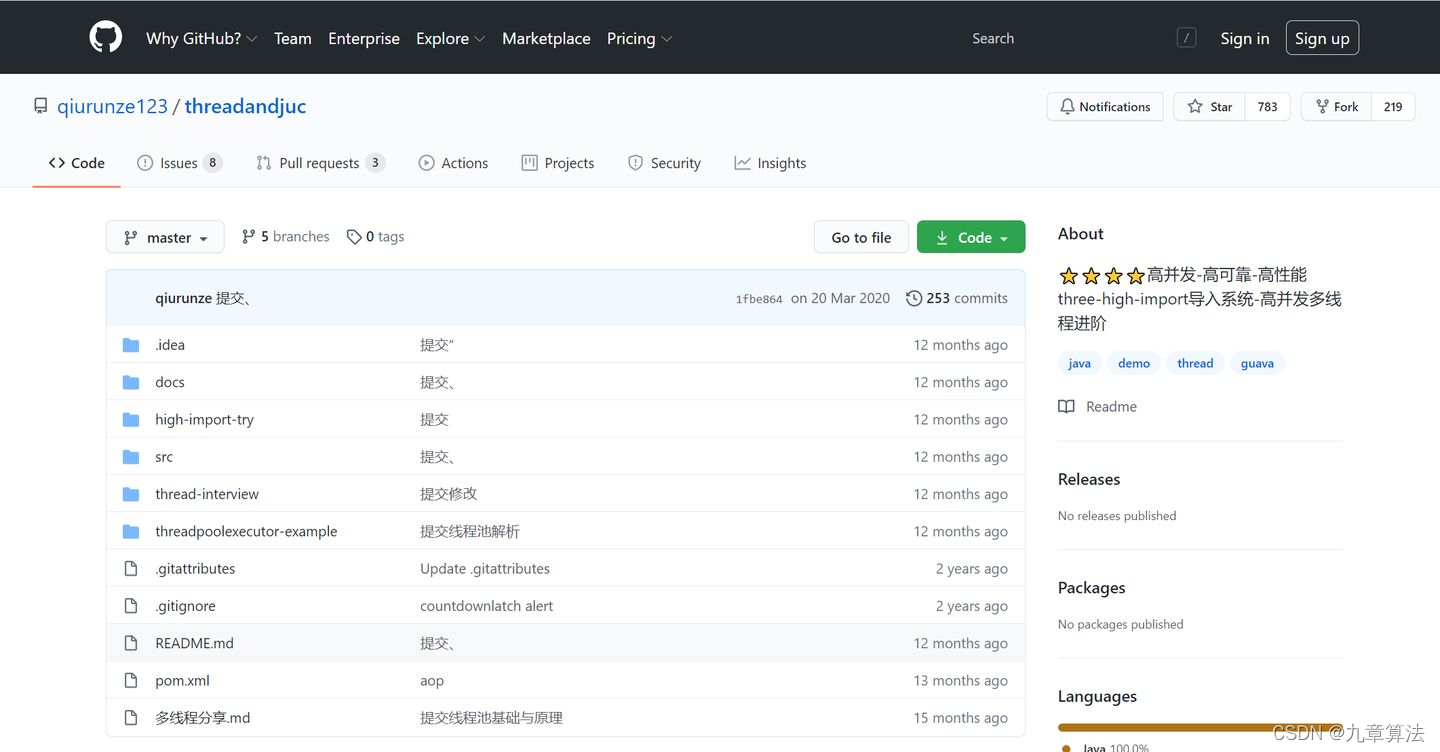Open the master branch dropdown
The height and width of the screenshot is (752, 1440).
pyautogui.click(x=165, y=237)
